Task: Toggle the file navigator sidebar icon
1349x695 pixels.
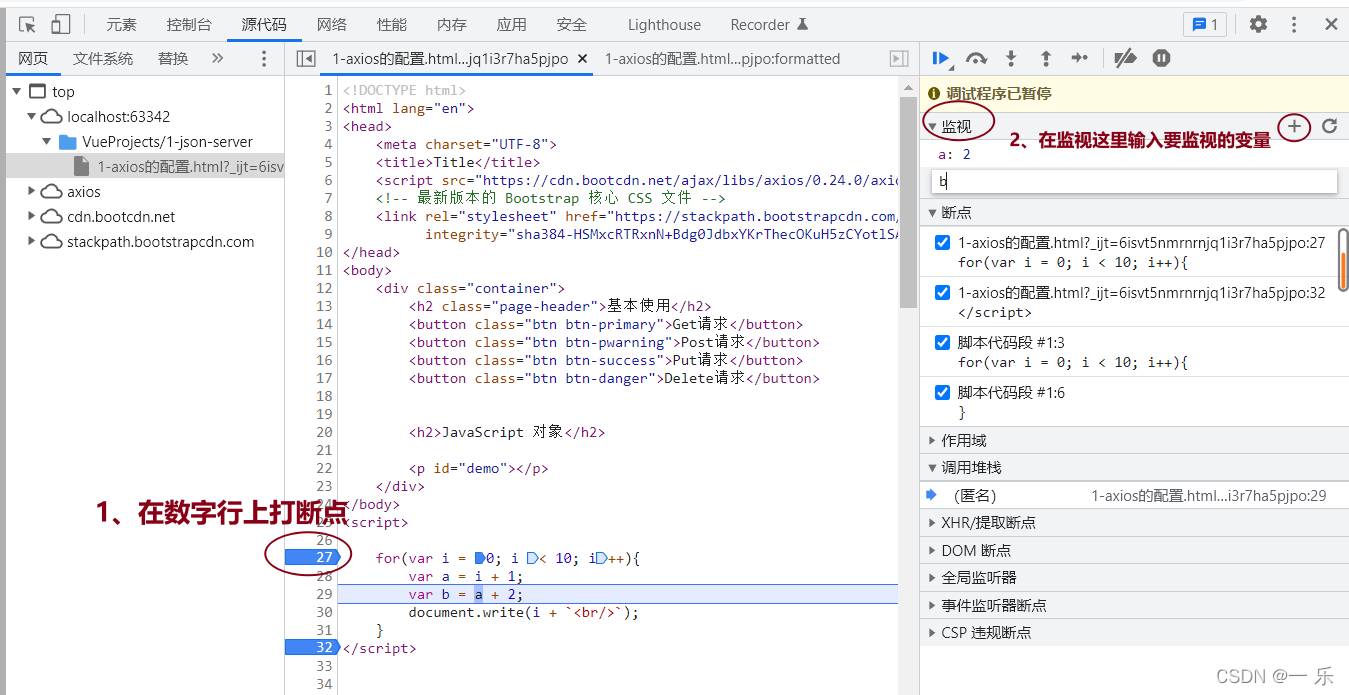Action: (307, 59)
